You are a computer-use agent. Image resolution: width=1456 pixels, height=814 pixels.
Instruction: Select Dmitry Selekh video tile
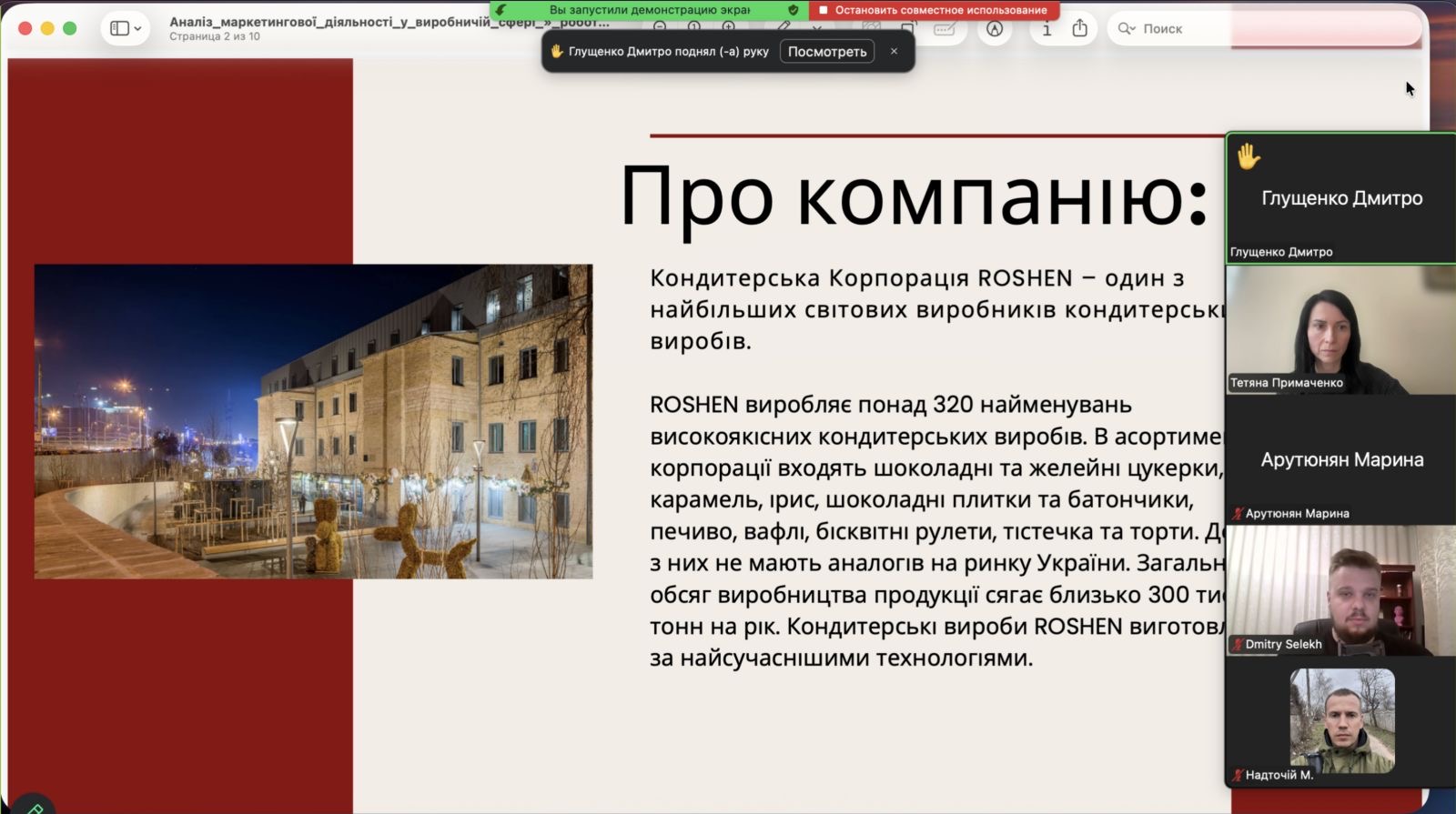[x=1340, y=589]
